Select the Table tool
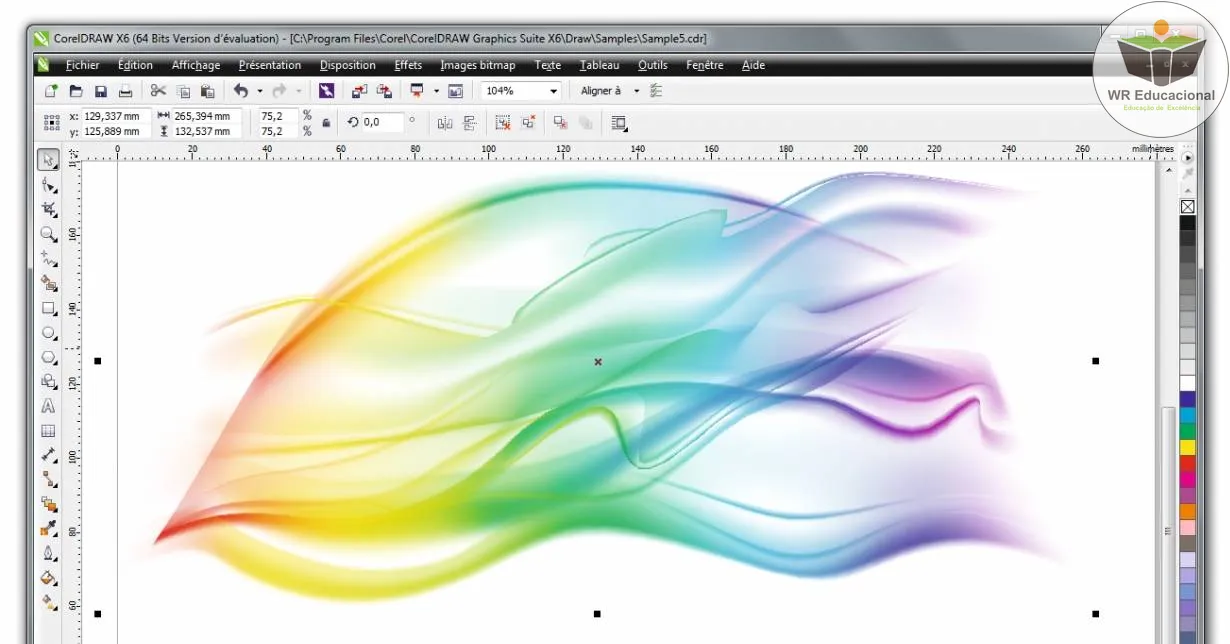Screen dimensions: 1230x644 (x=48, y=432)
